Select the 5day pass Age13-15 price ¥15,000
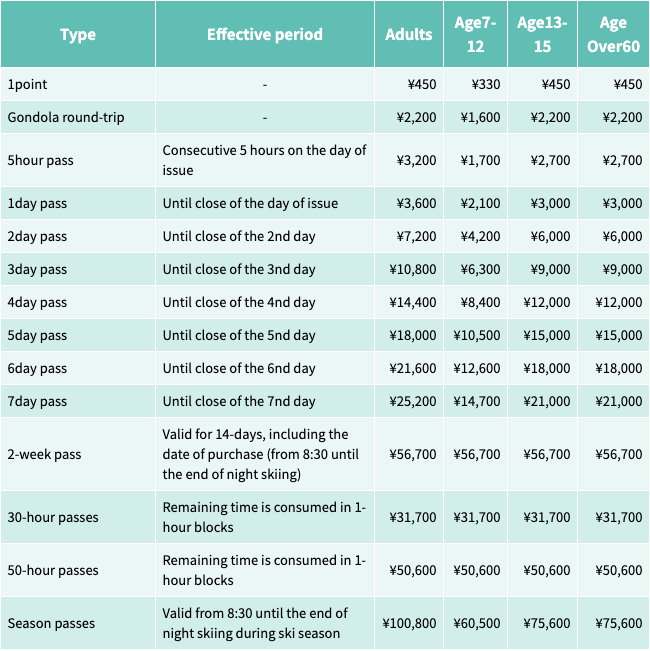 [547, 335]
